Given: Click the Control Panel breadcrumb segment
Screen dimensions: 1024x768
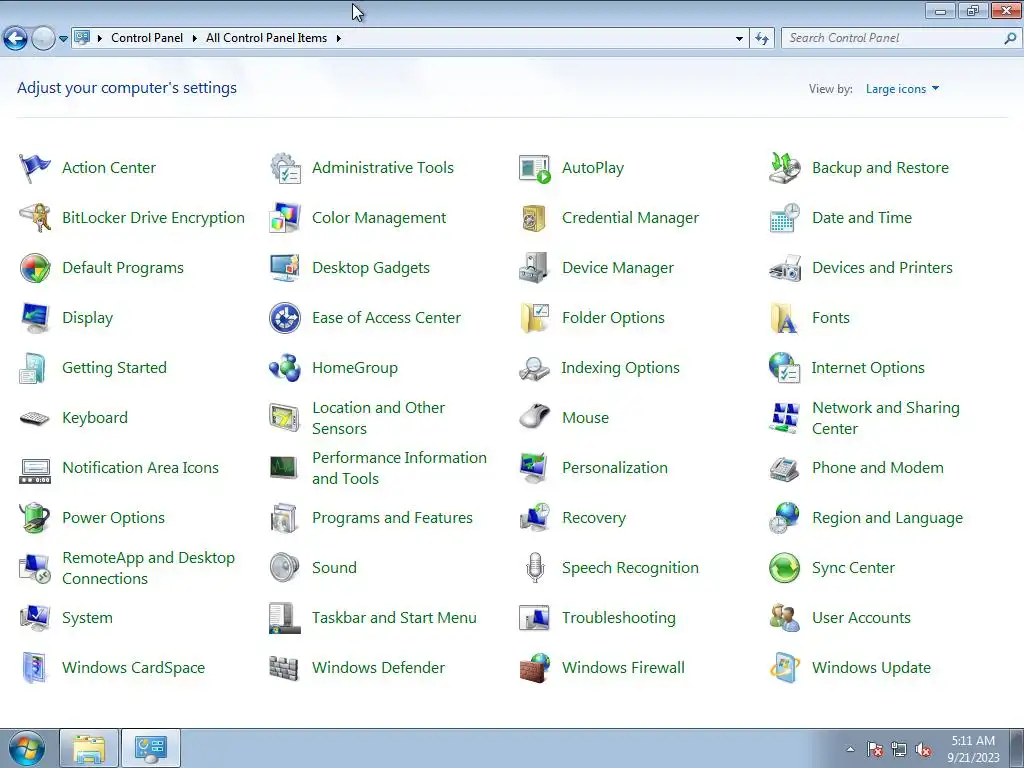Looking at the screenshot, I should [147, 38].
